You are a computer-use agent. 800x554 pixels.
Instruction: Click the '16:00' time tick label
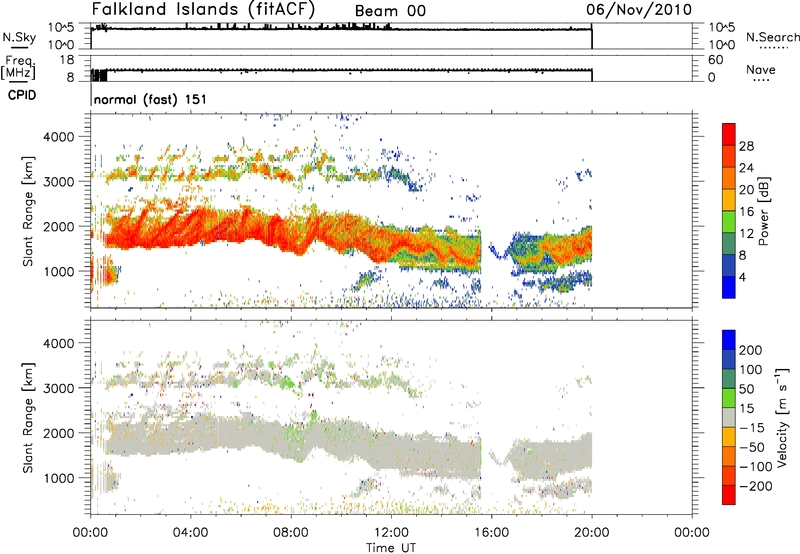pyautogui.click(x=491, y=532)
